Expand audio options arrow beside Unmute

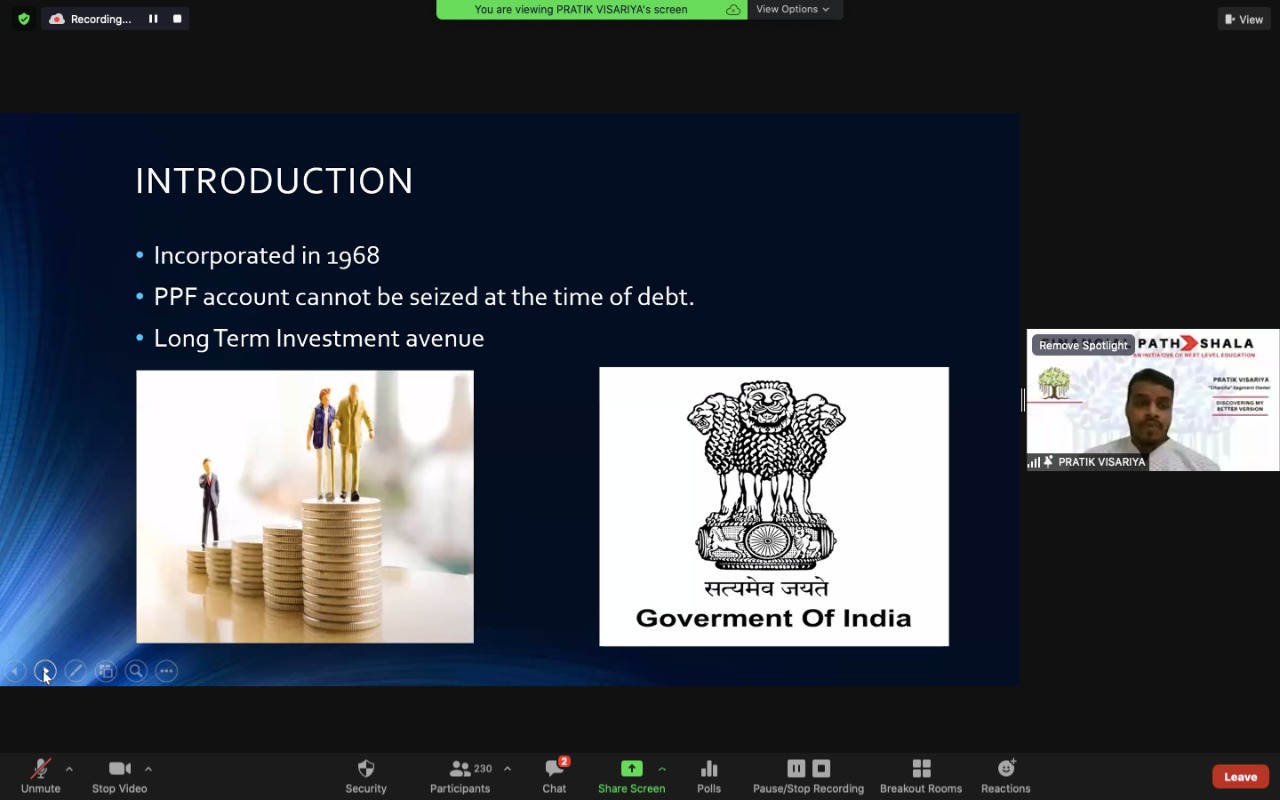coord(69,769)
